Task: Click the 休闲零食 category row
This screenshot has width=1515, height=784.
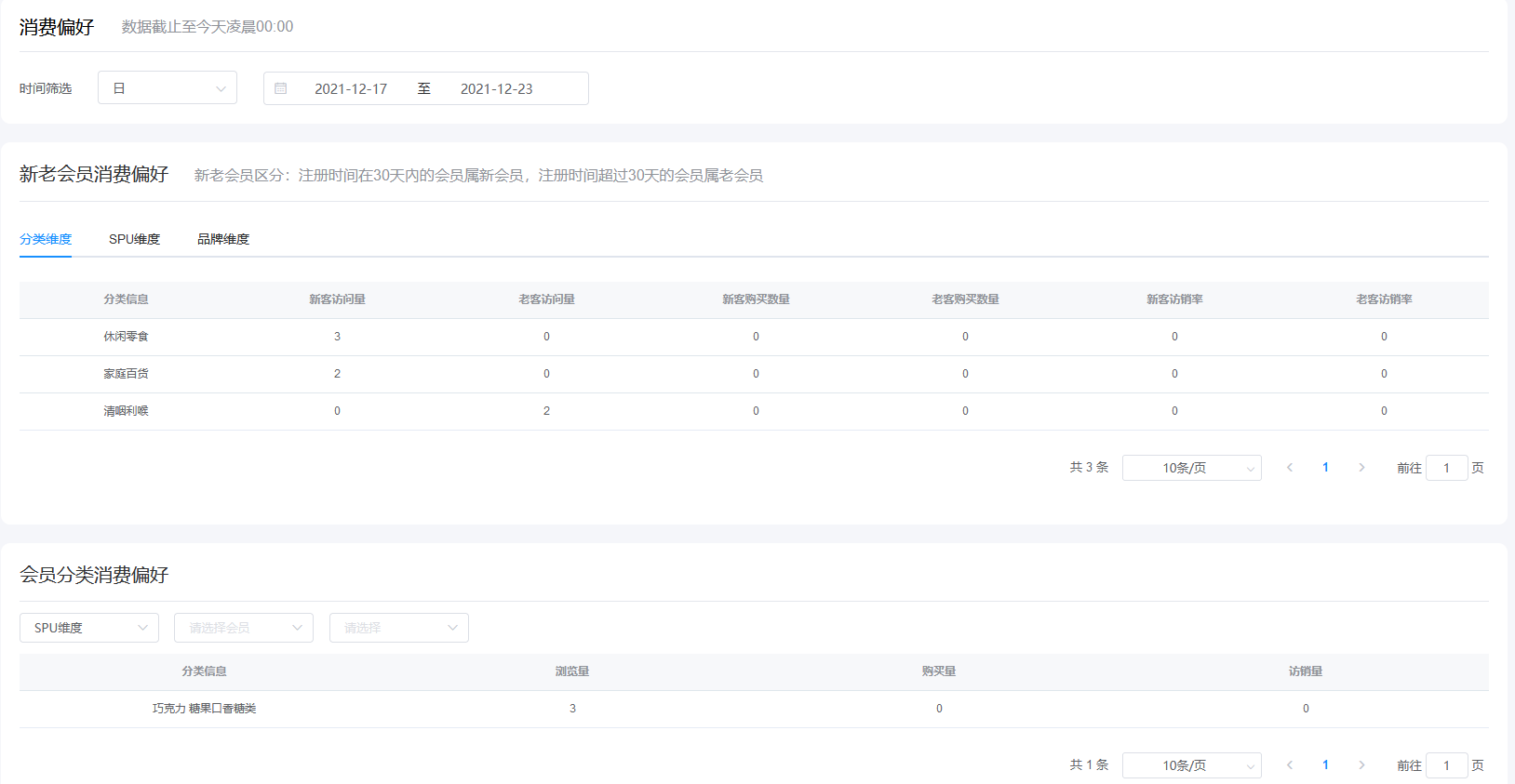Action: (126, 337)
